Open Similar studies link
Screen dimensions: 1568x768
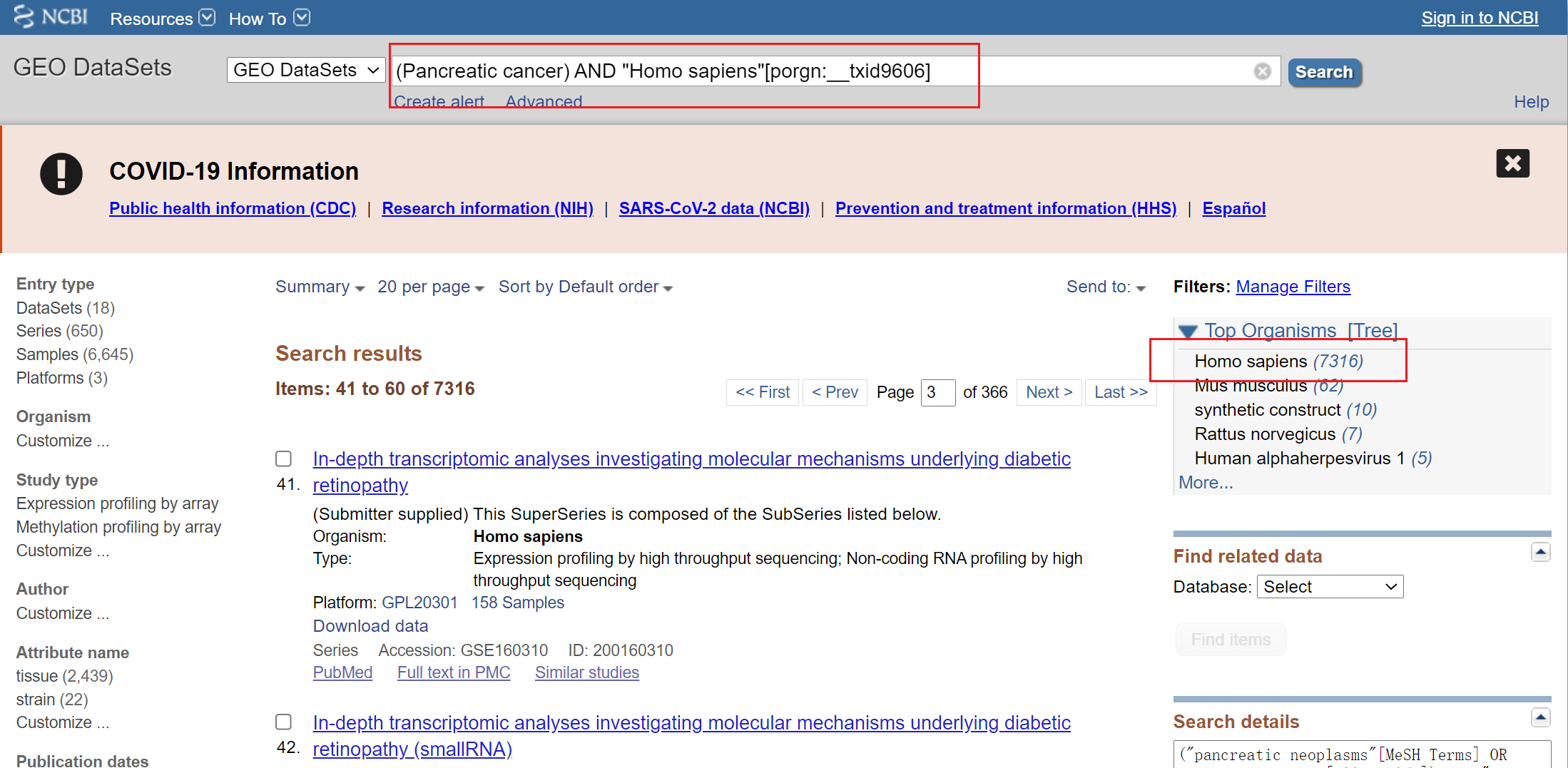tap(587, 672)
